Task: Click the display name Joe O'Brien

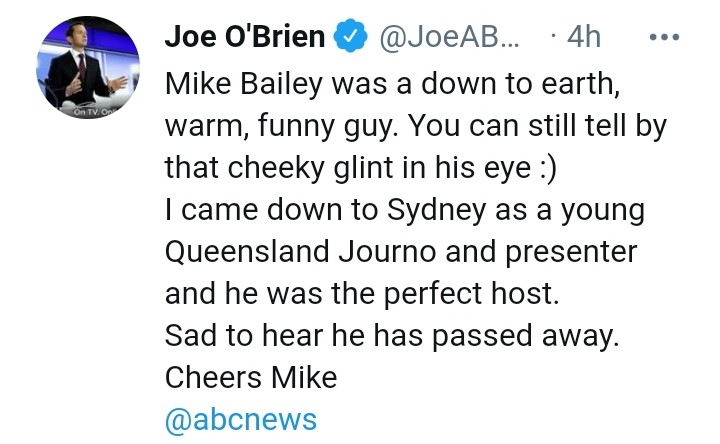Action: [244, 38]
